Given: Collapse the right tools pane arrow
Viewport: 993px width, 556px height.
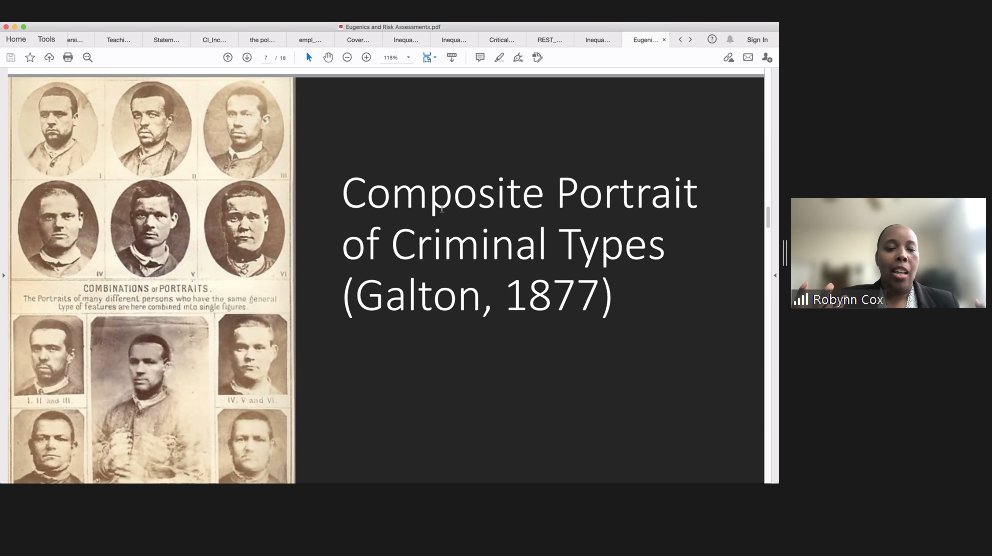Looking at the screenshot, I should pos(775,275).
